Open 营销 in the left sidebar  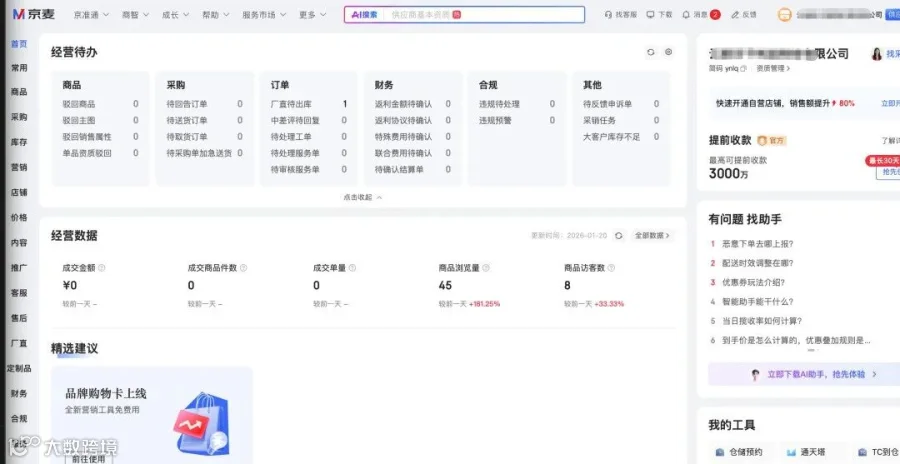[19, 167]
